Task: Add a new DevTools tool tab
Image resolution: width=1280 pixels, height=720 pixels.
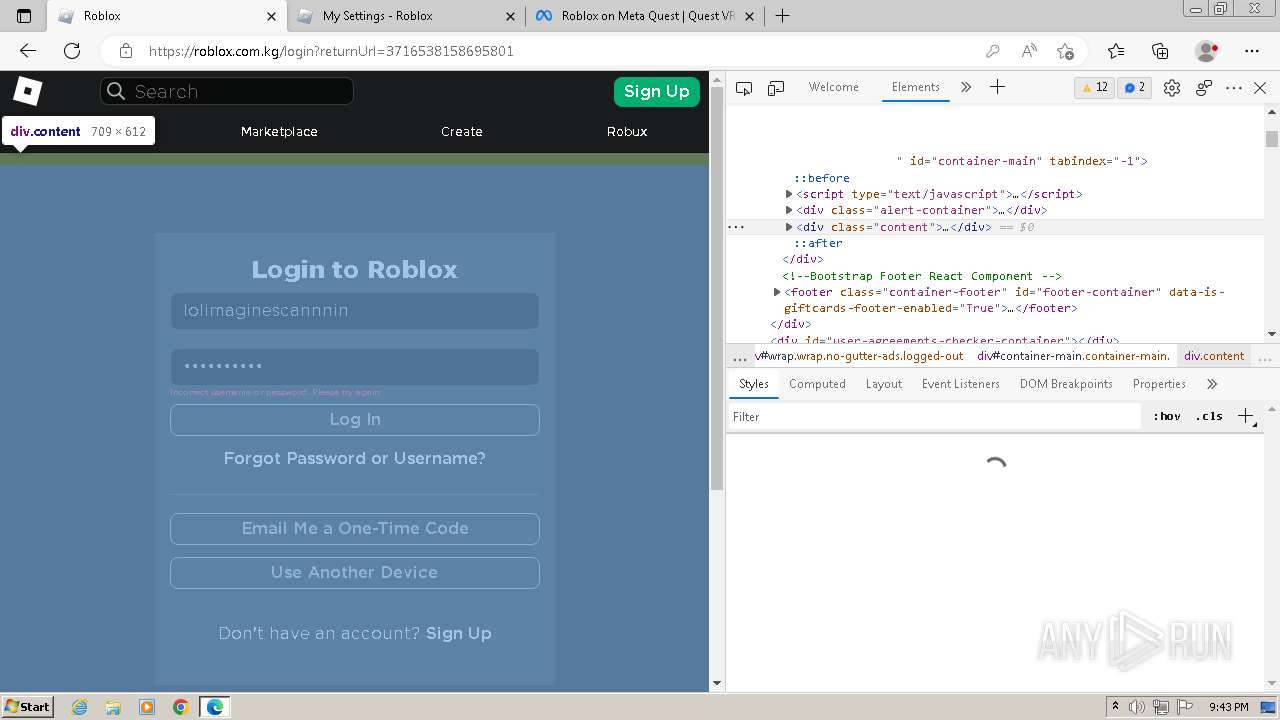Action: point(997,87)
